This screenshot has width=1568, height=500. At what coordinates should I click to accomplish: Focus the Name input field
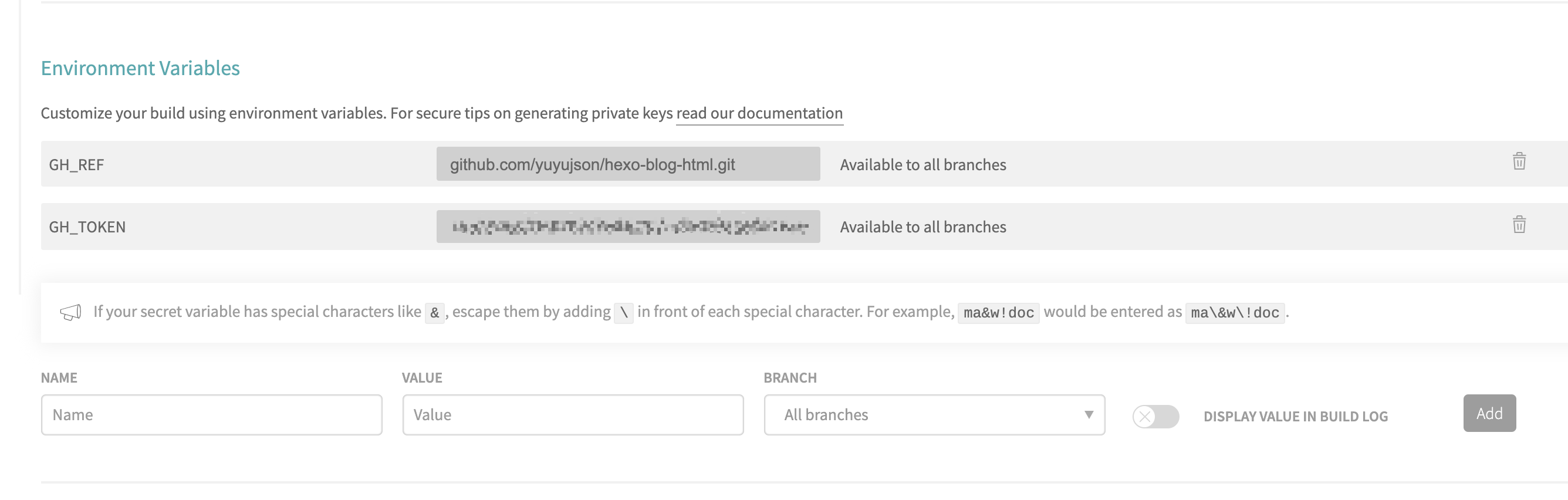click(211, 415)
